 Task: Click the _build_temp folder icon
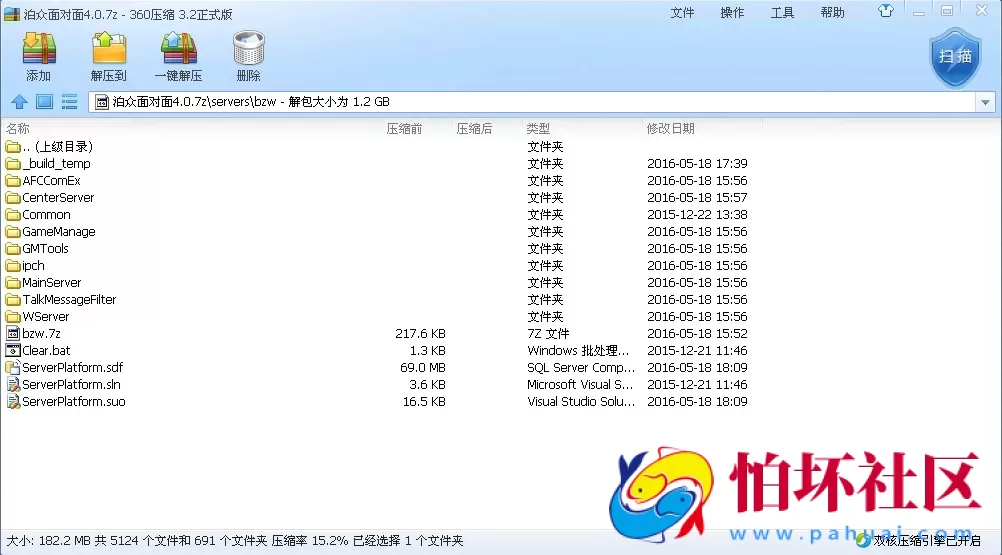click(13, 163)
